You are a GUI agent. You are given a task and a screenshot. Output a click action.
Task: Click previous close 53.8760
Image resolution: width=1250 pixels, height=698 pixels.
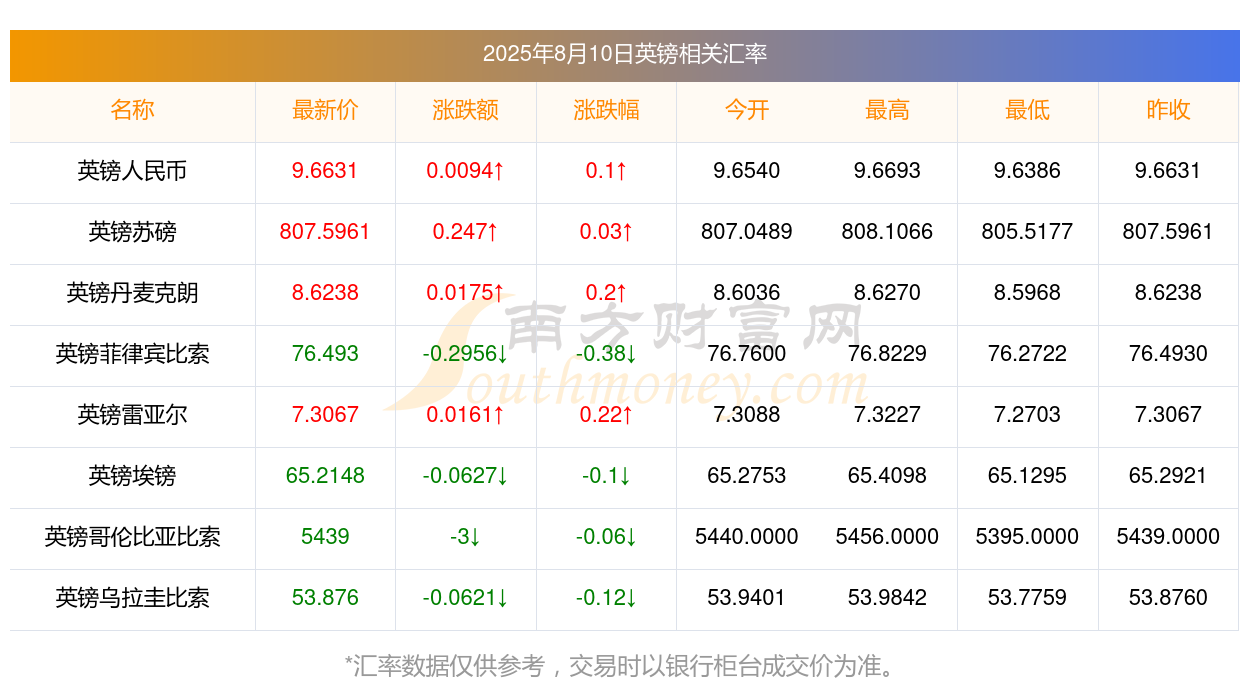[1168, 598]
